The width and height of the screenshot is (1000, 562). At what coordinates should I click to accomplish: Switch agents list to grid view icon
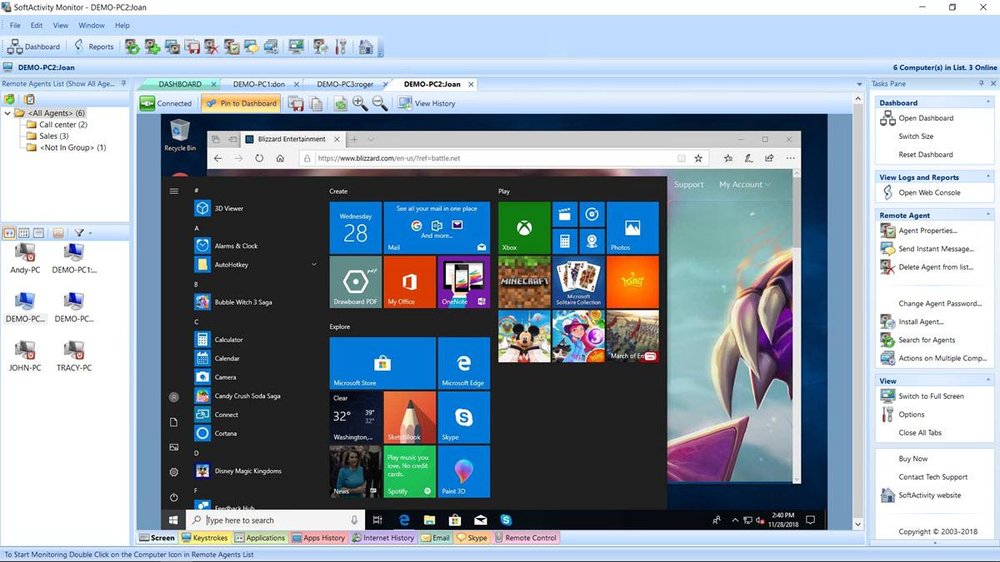point(24,233)
